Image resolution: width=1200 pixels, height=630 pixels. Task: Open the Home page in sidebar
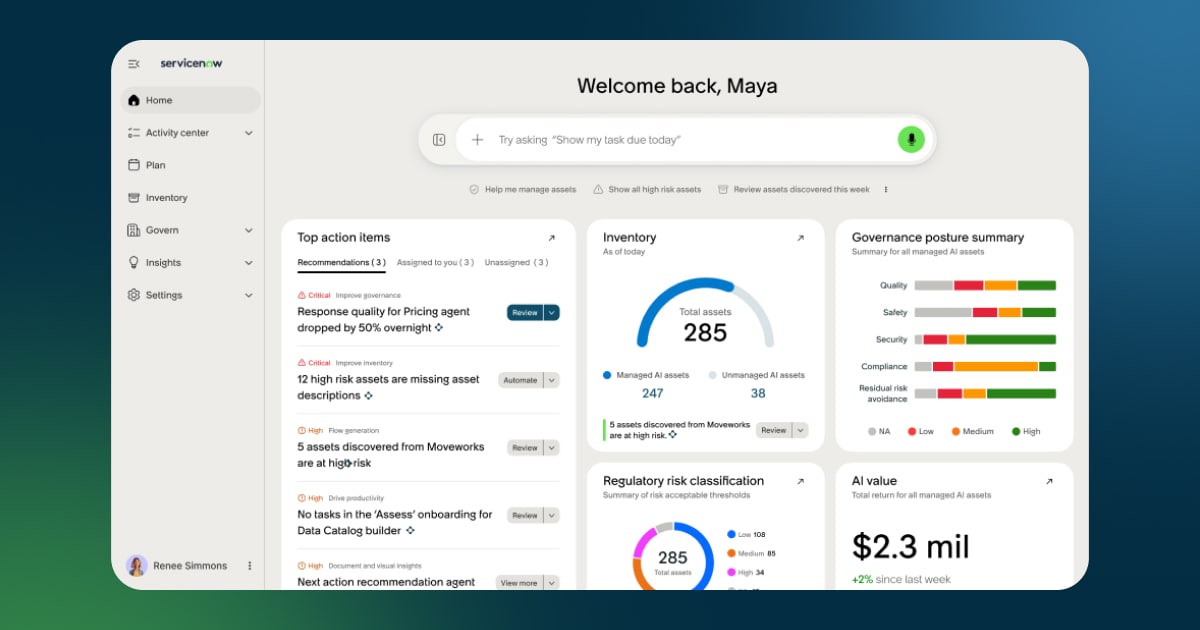coord(190,100)
